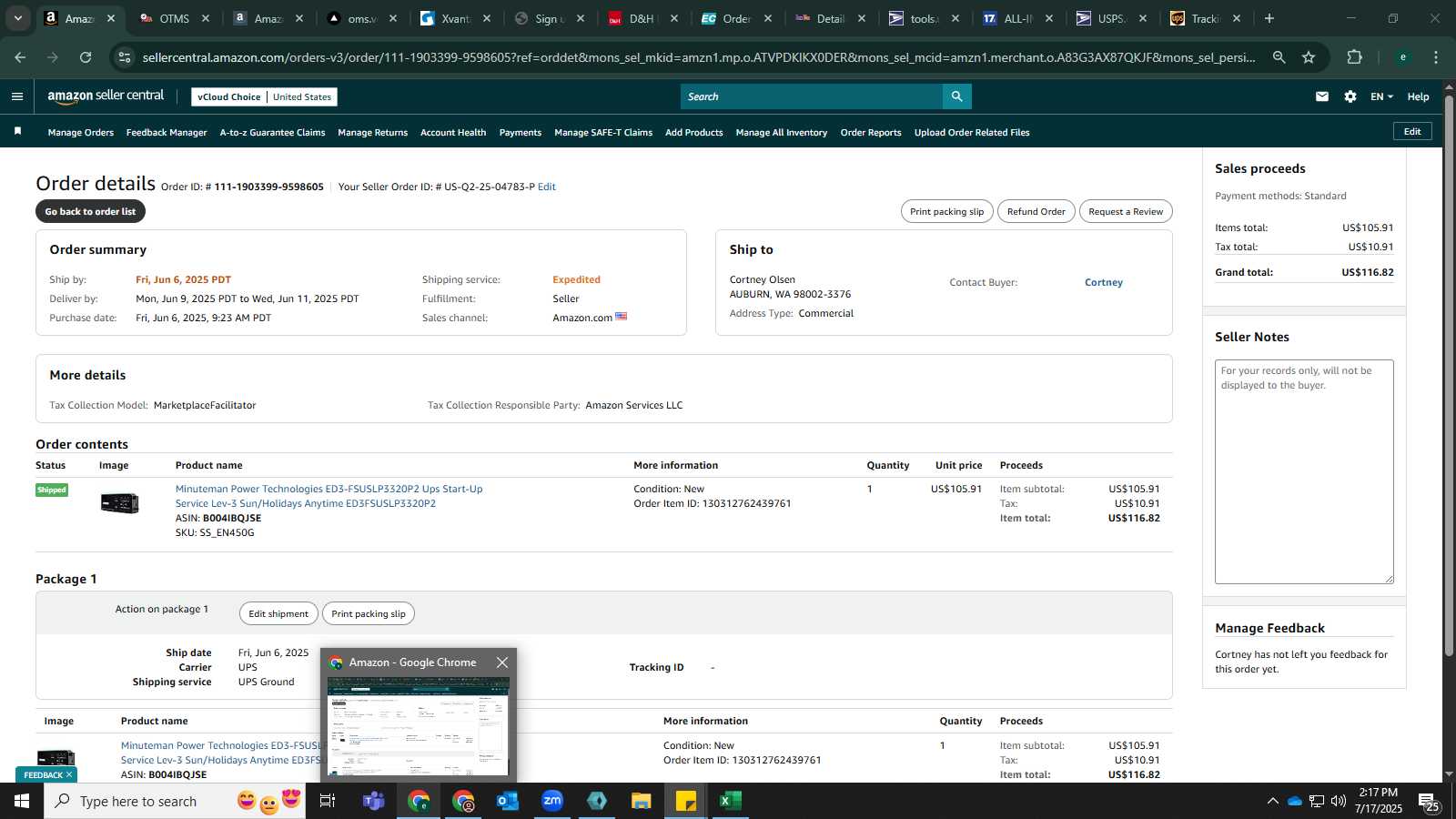The image size is (1456, 819).
Task: Open Sticky Notes from the taskbar
Action: point(686,801)
